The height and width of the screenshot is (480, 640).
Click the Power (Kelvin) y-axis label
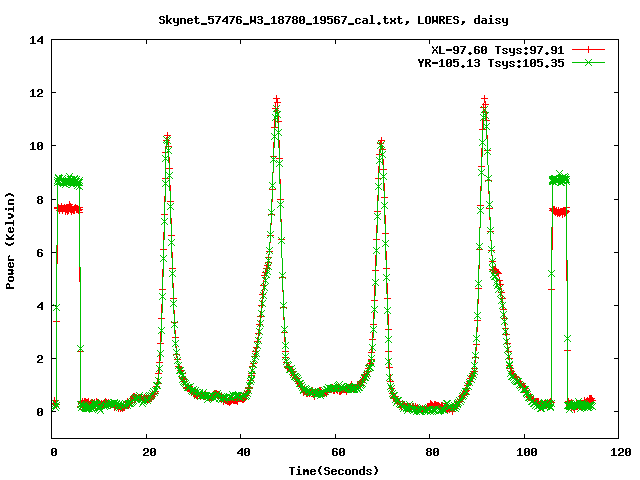click(10, 239)
